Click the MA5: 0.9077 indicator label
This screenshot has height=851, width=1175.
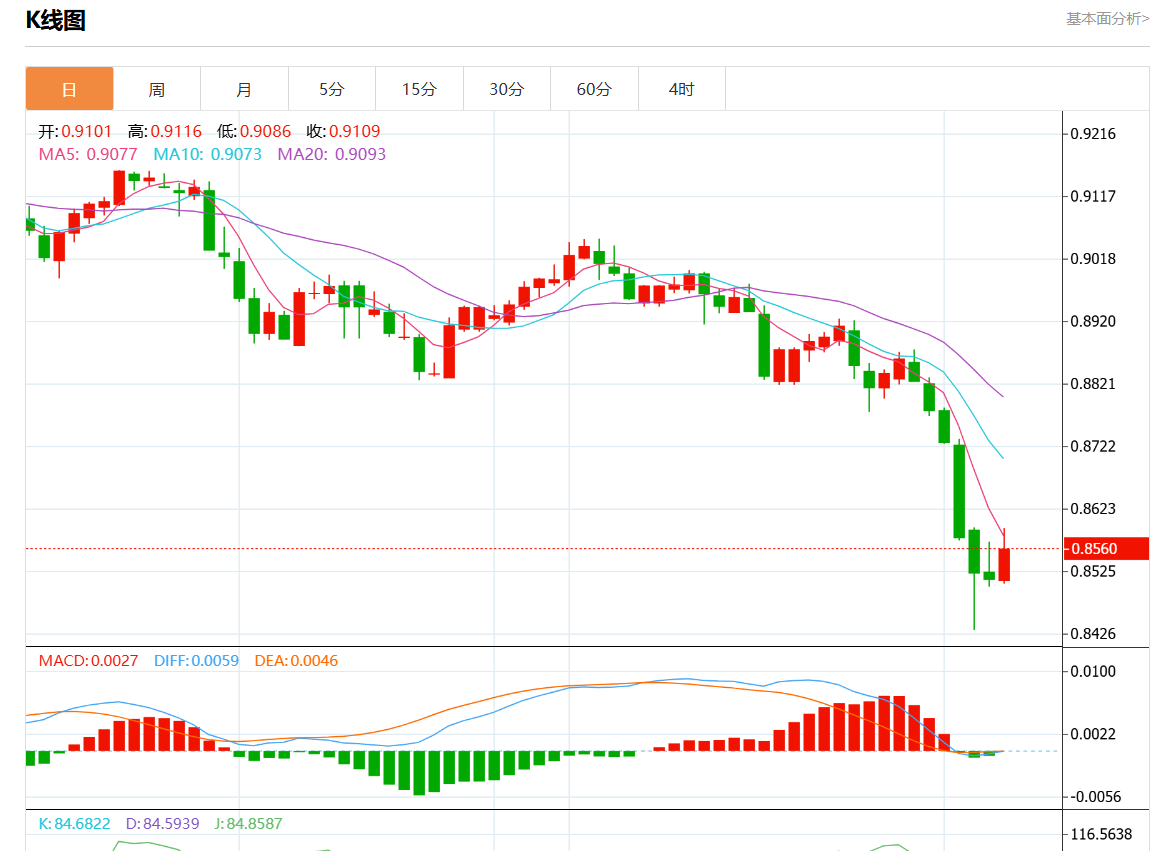coord(88,154)
